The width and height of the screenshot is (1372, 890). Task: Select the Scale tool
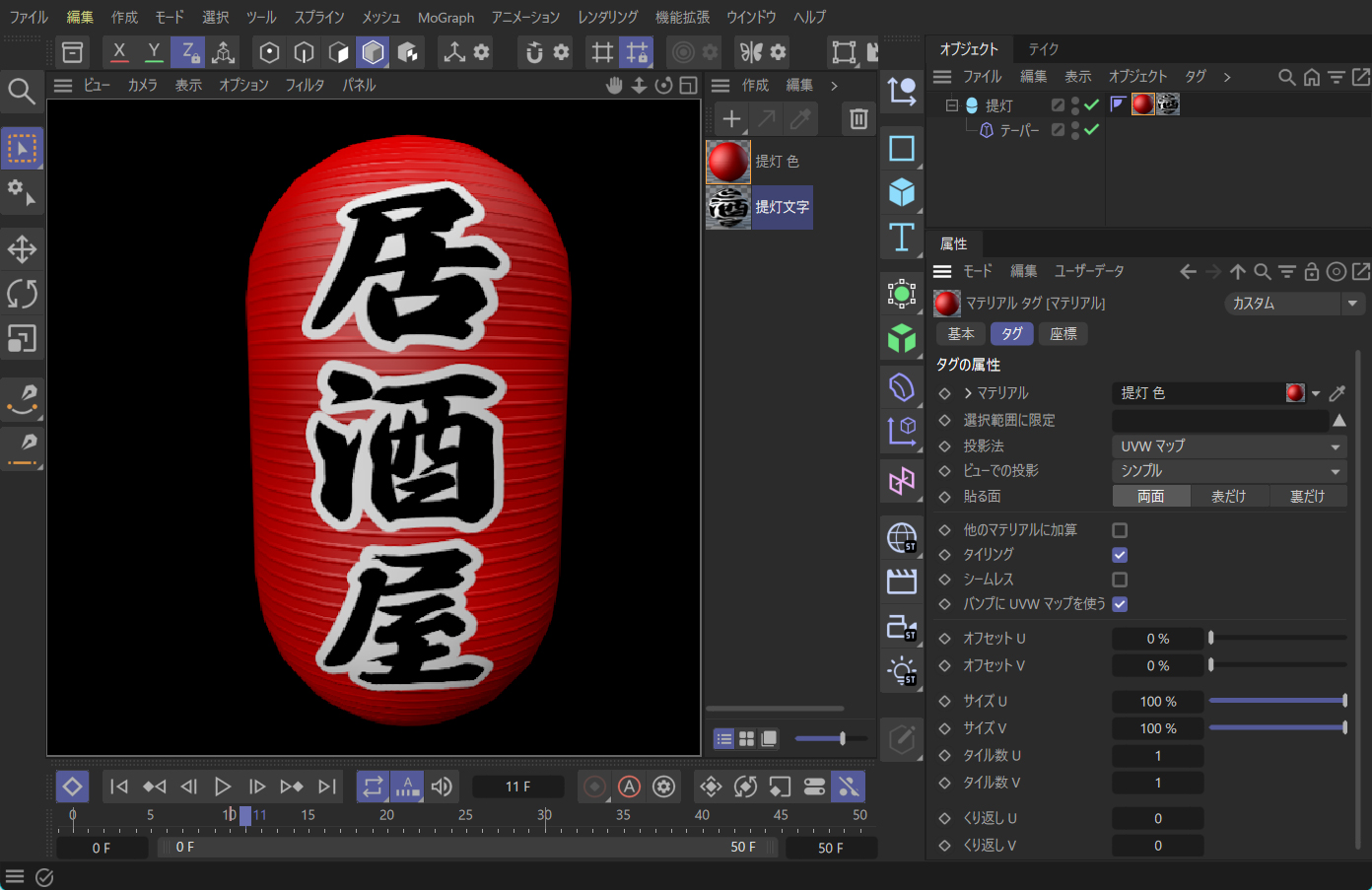[x=22, y=339]
